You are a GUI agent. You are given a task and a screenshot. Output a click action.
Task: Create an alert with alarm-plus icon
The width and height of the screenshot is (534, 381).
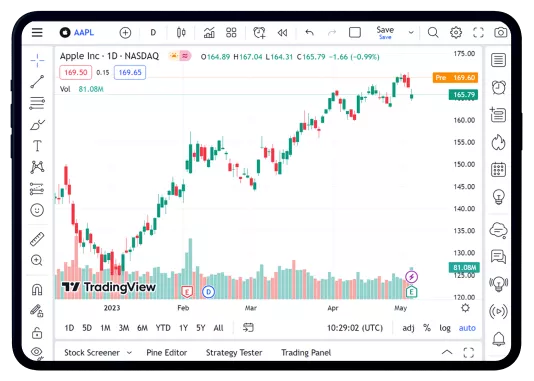[x=259, y=33]
